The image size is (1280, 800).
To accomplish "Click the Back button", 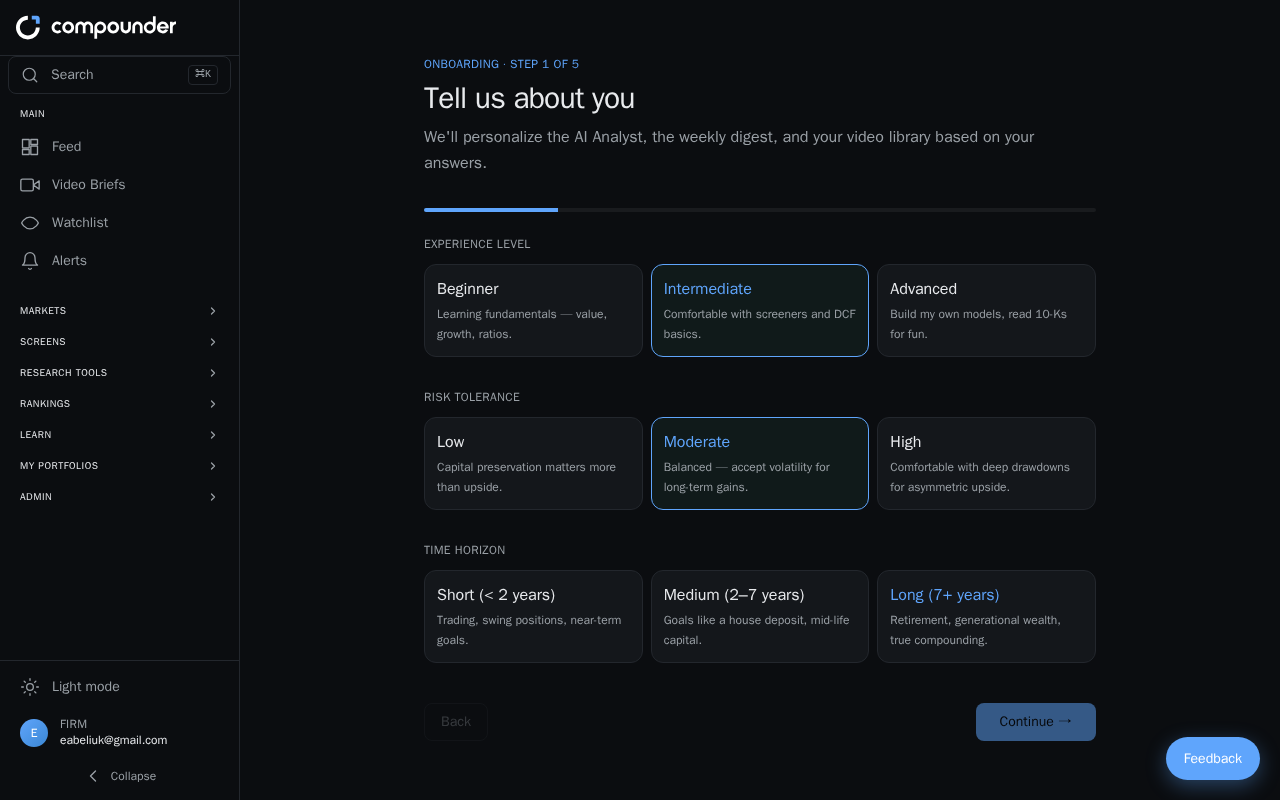I will [456, 722].
